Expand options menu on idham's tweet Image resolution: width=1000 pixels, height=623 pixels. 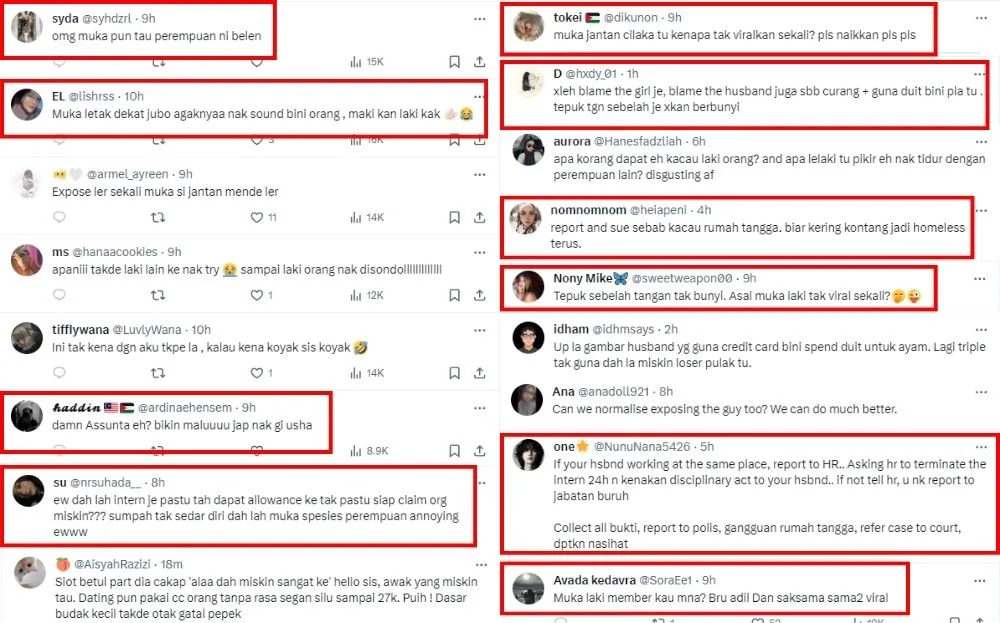[981, 330]
